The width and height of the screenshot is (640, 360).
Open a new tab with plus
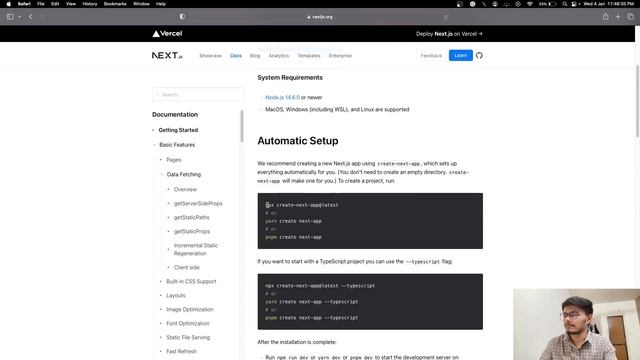618,17
